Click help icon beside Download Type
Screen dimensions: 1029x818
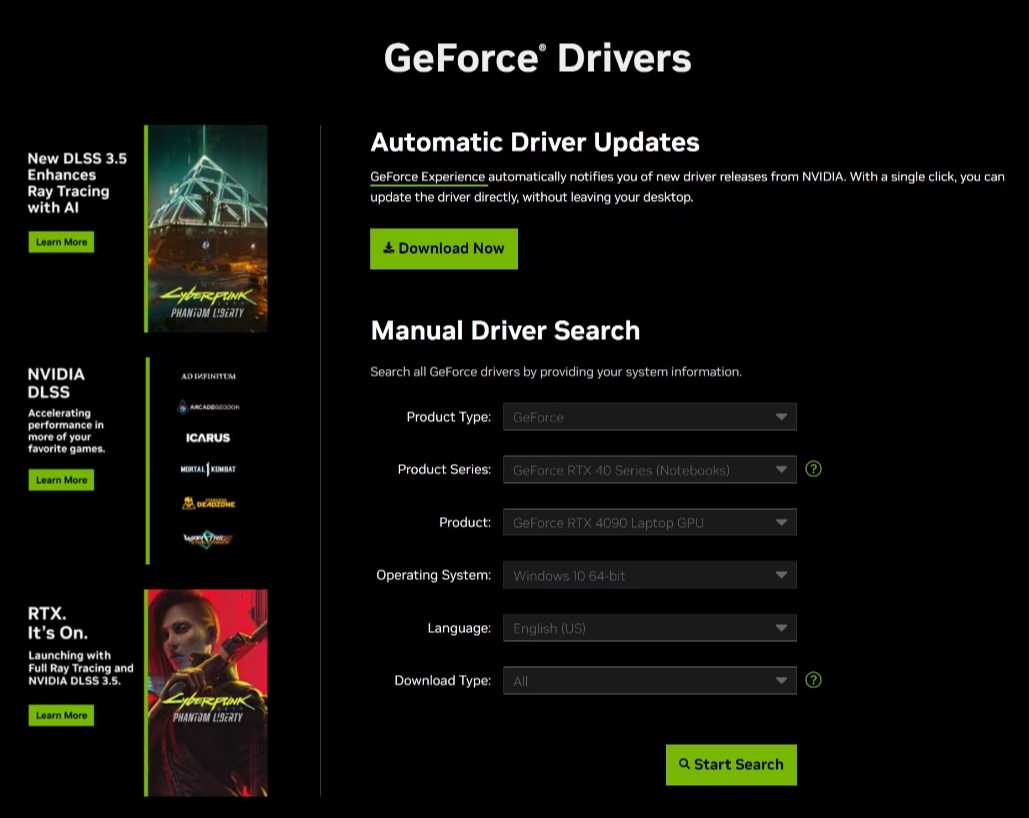coord(813,680)
